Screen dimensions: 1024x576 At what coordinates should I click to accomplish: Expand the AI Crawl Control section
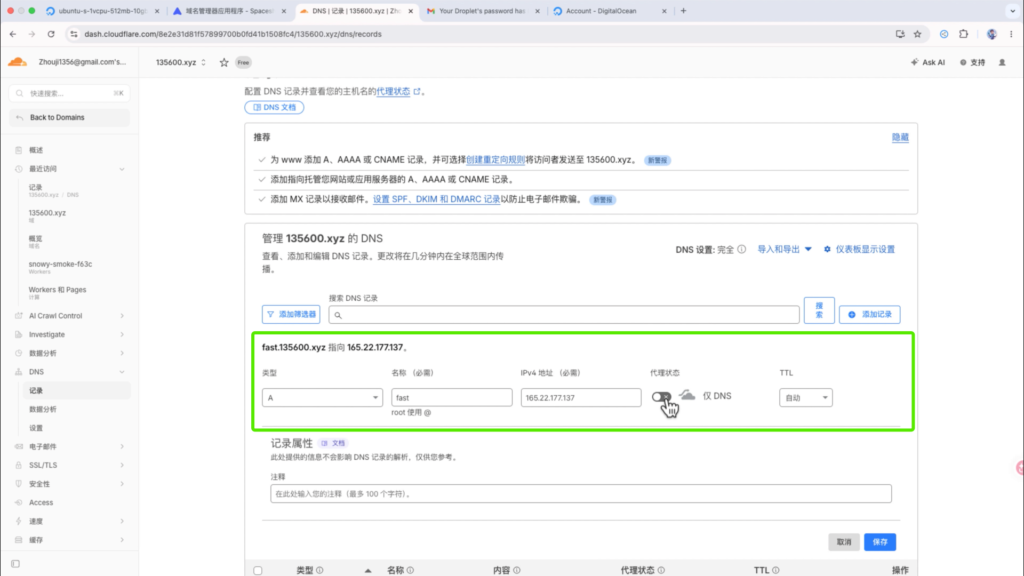point(121,315)
